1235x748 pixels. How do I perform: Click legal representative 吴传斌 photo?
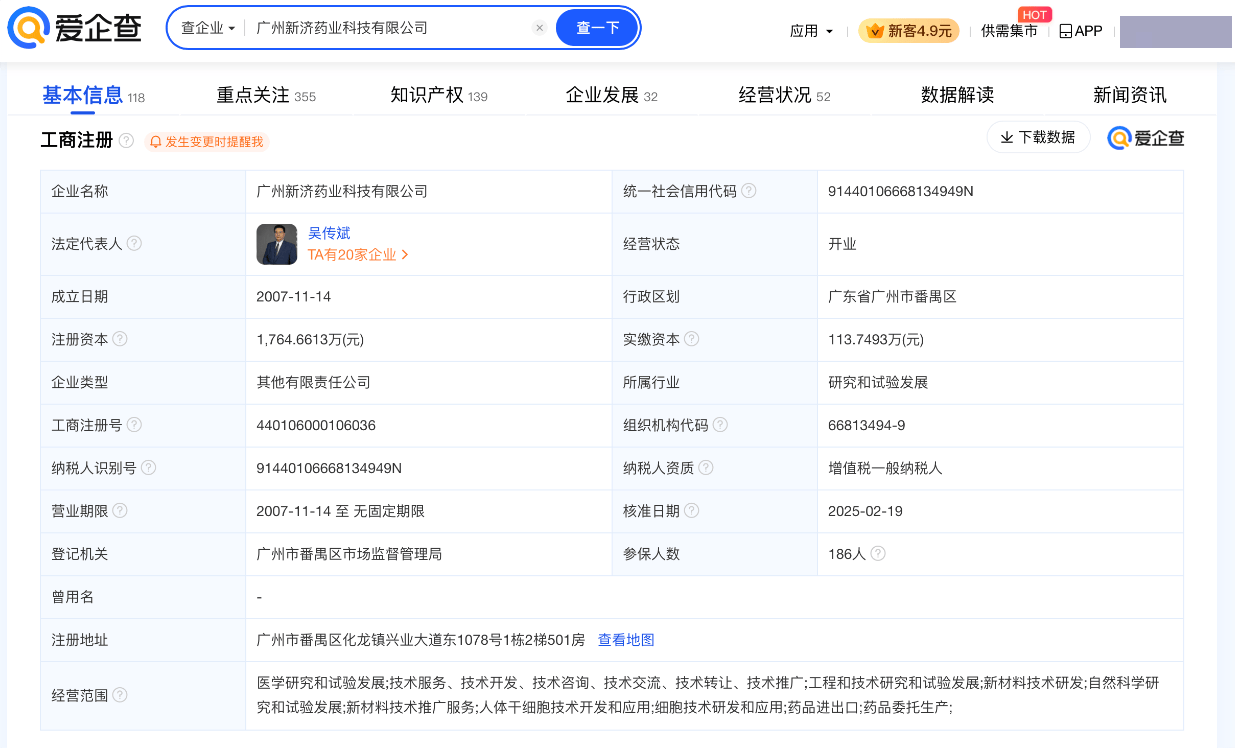pos(277,244)
